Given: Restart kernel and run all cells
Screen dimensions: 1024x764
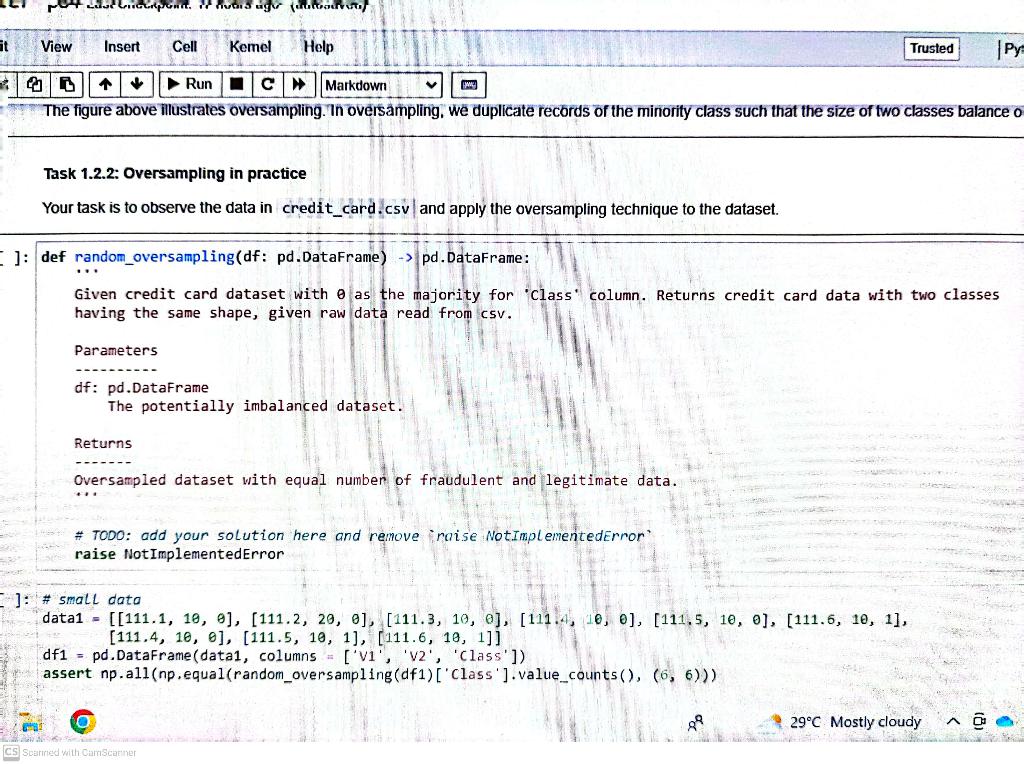Looking at the screenshot, I should click(x=297, y=84).
